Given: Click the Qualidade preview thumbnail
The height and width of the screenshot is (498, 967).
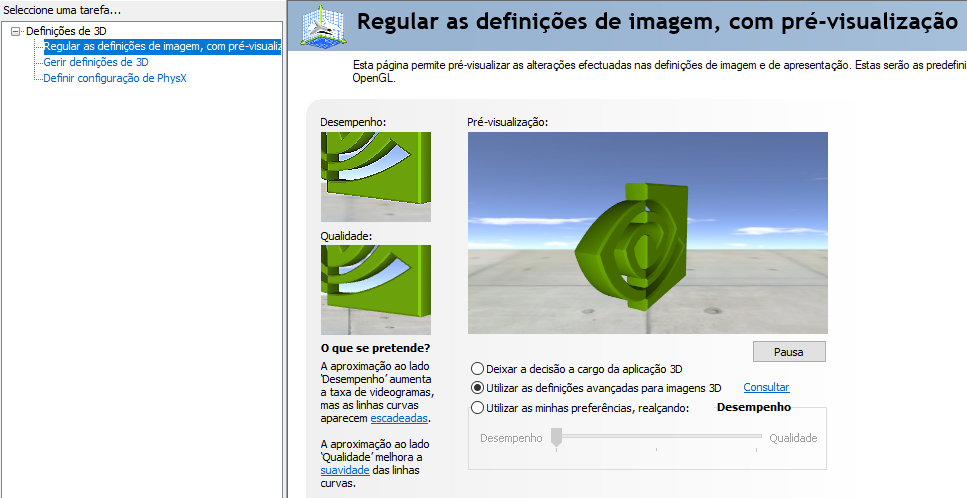Looking at the screenshot, I should pos(376,290).
